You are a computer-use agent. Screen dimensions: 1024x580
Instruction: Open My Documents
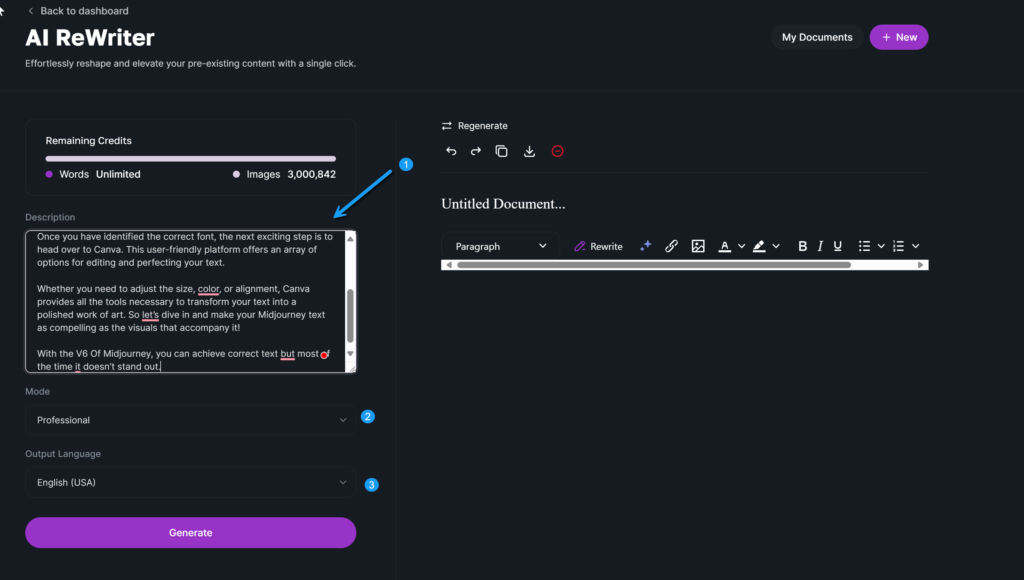pos(817,37)
